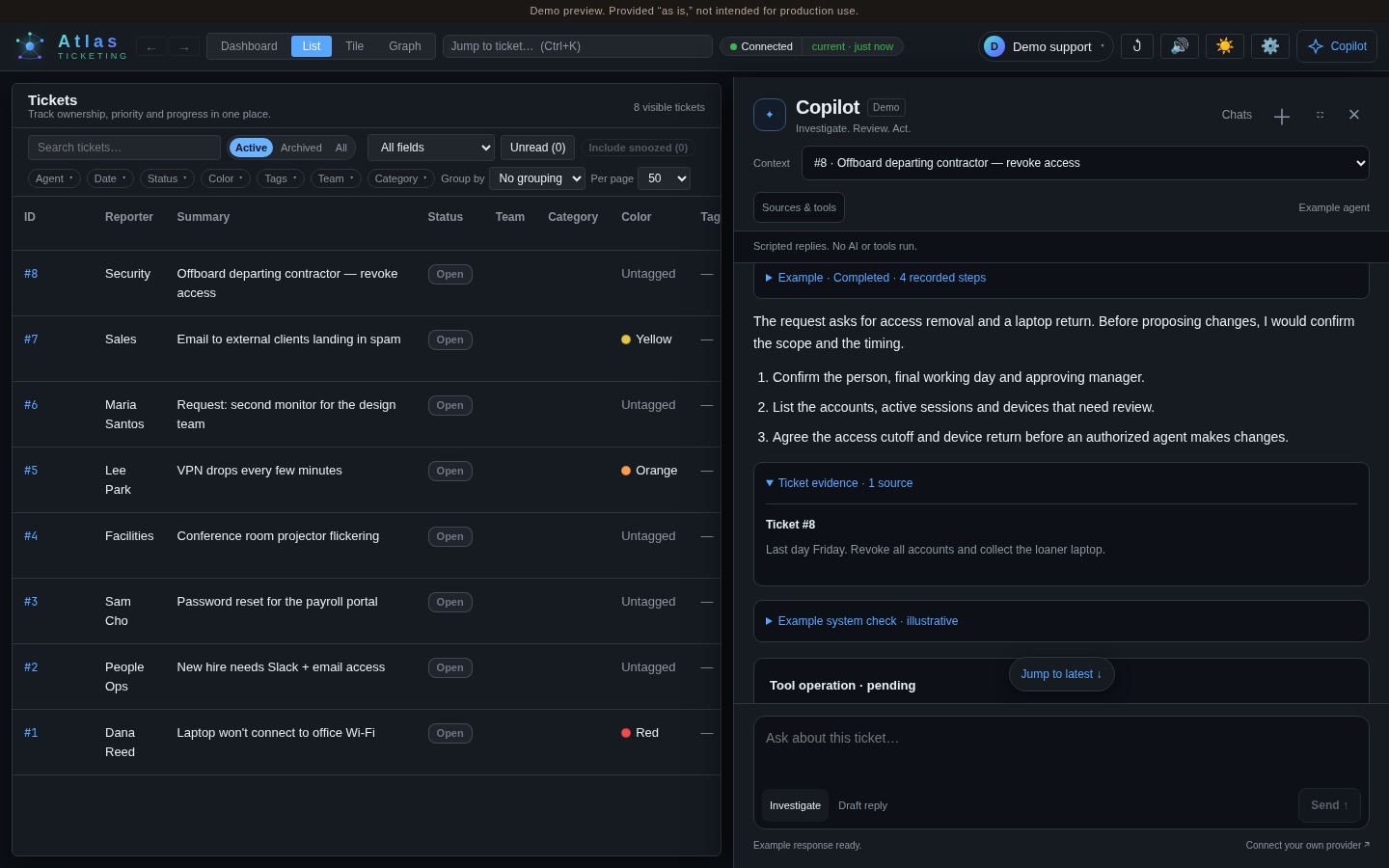Image resolution: width=1389 pixels, height=868 pixels.
Task: Open the Copilot Context ticket dropdown
Action: 1085,163
